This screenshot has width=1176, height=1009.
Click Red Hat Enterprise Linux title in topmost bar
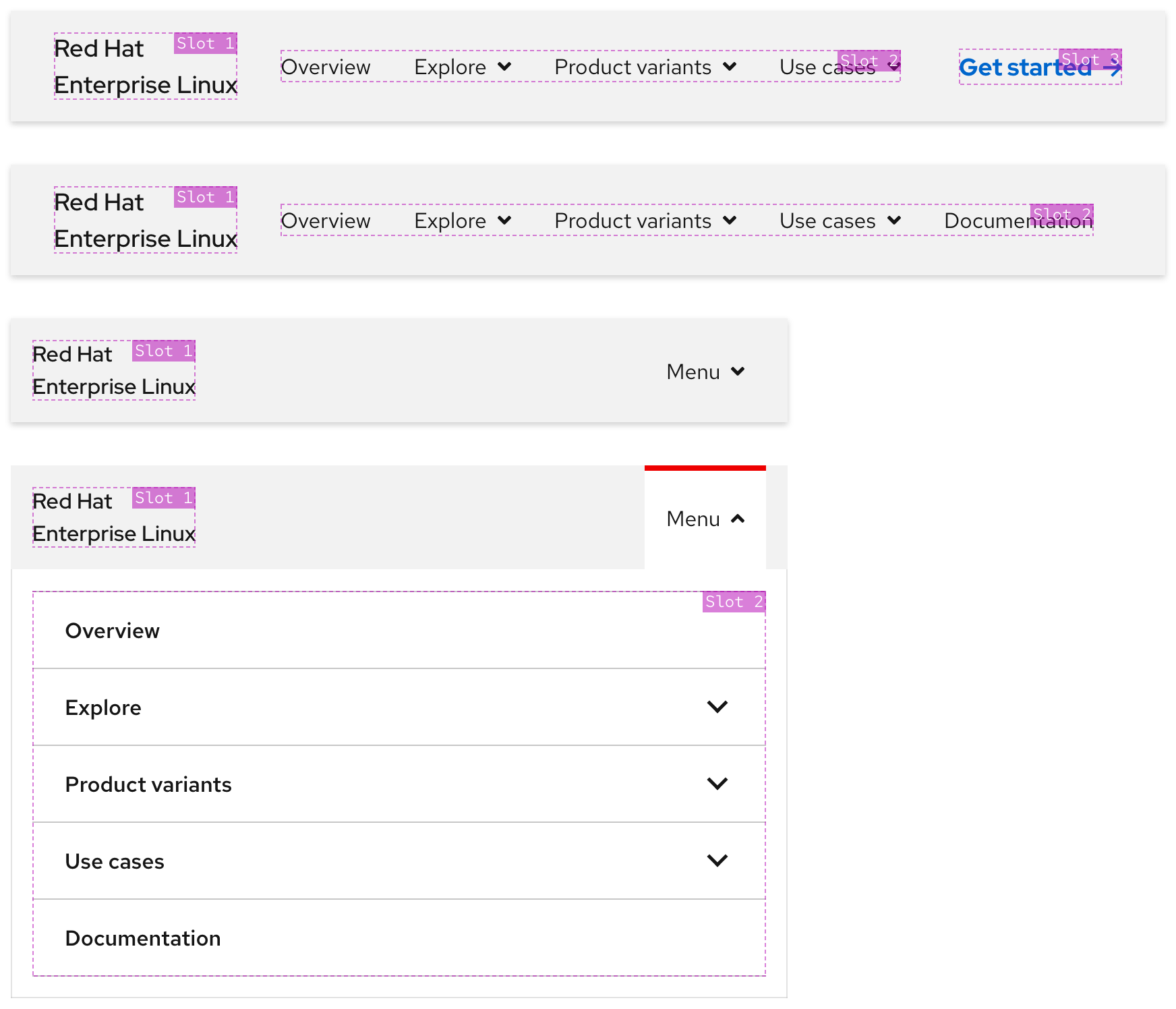(145, 67)
